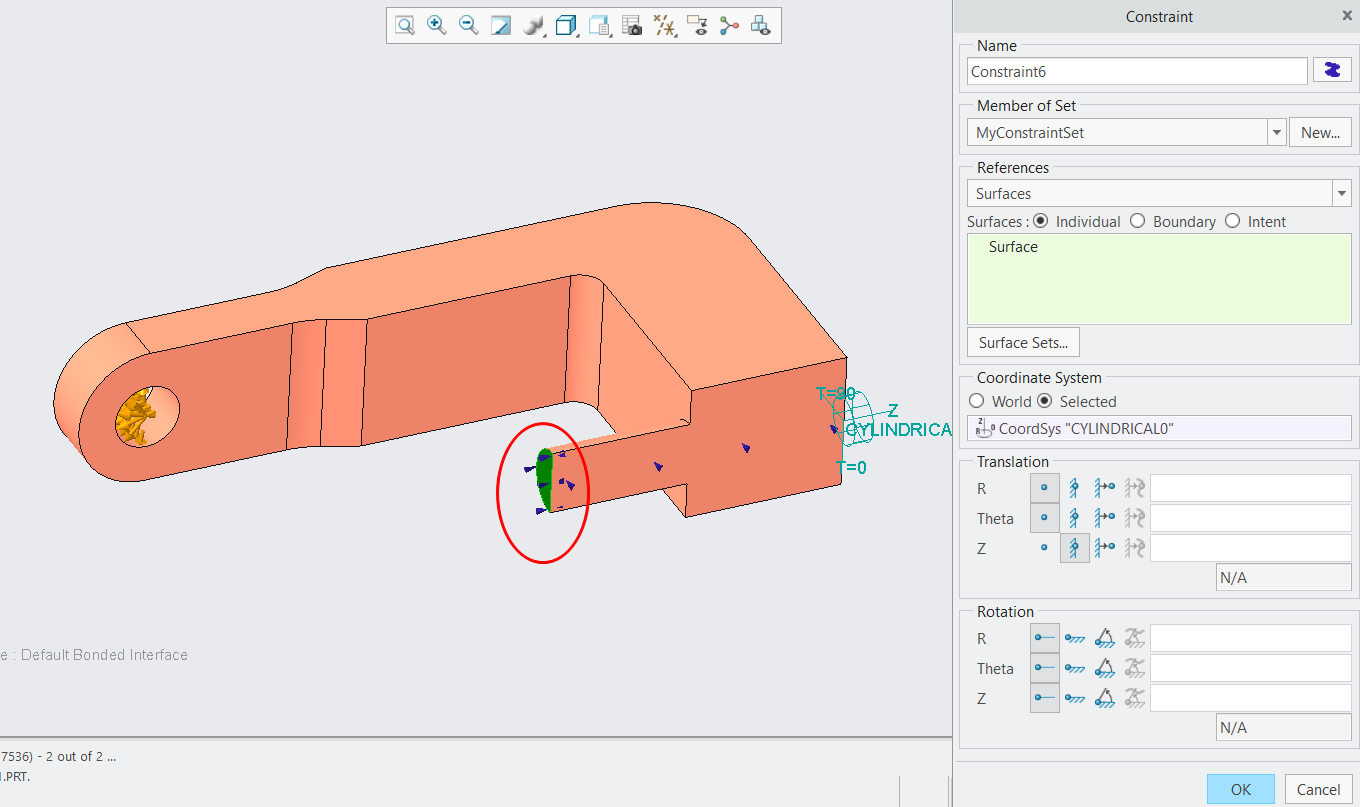Open the Saved Orientations icon
The image size is (1360, 807).
pos(565,25)
